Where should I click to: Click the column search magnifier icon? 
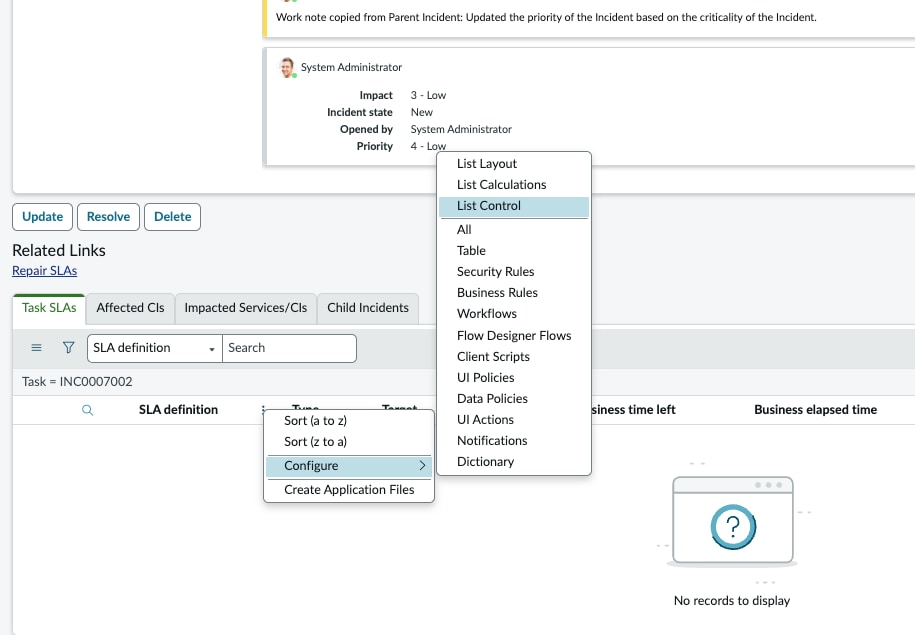[x=87, y=410]
